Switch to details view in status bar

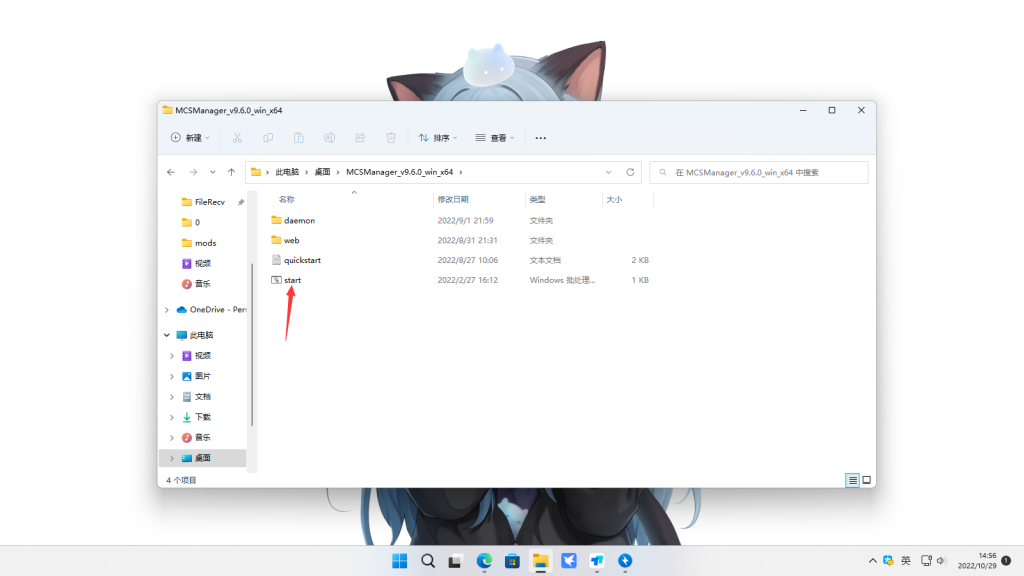click(852, 481)
